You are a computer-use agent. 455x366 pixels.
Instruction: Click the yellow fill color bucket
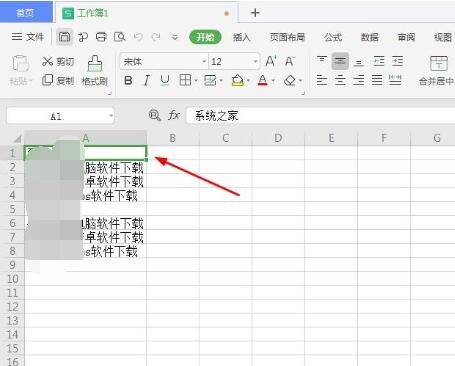point(237,80)
